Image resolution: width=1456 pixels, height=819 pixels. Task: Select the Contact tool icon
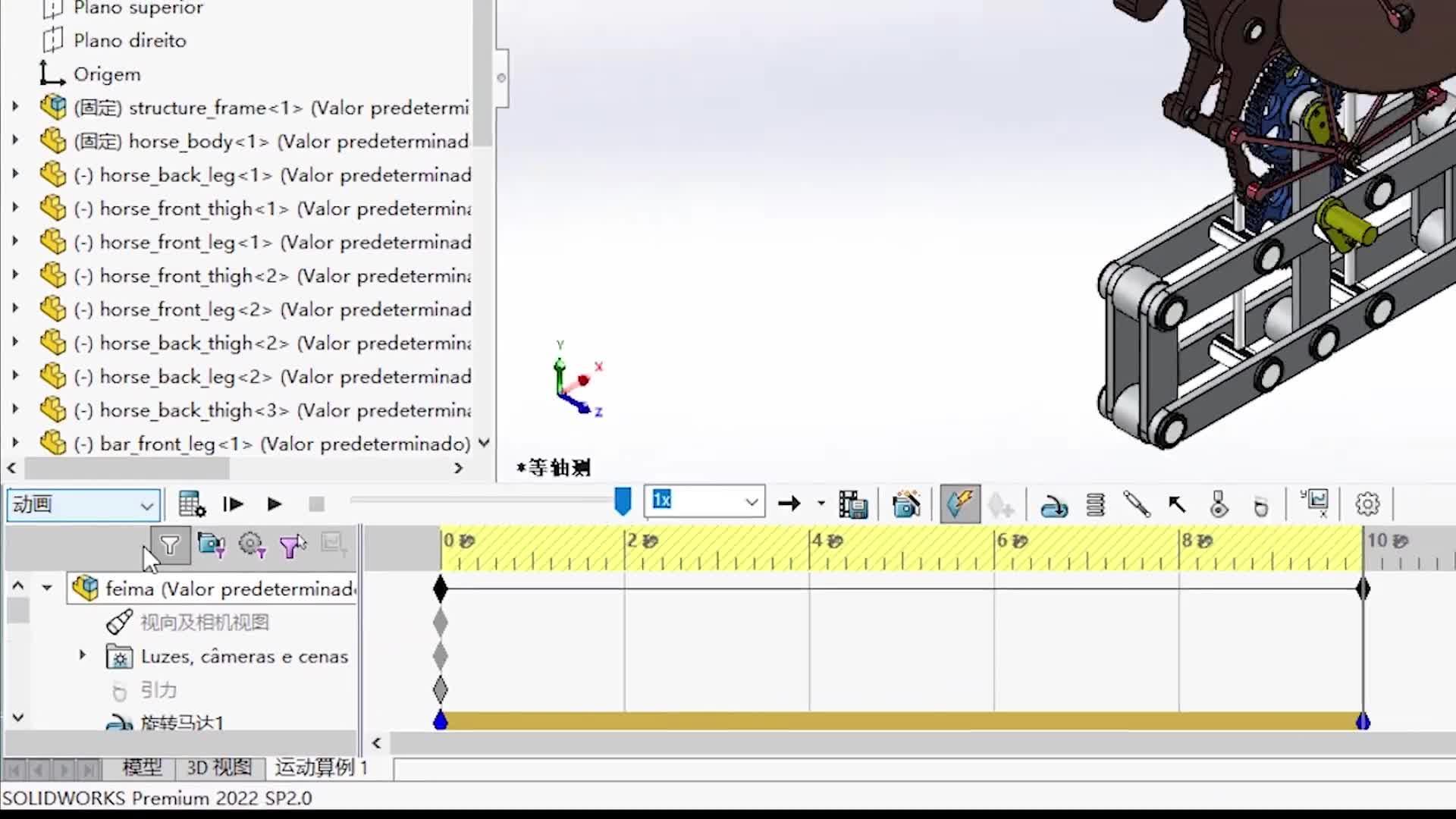pyautogui.click(x=1219, y=504)
